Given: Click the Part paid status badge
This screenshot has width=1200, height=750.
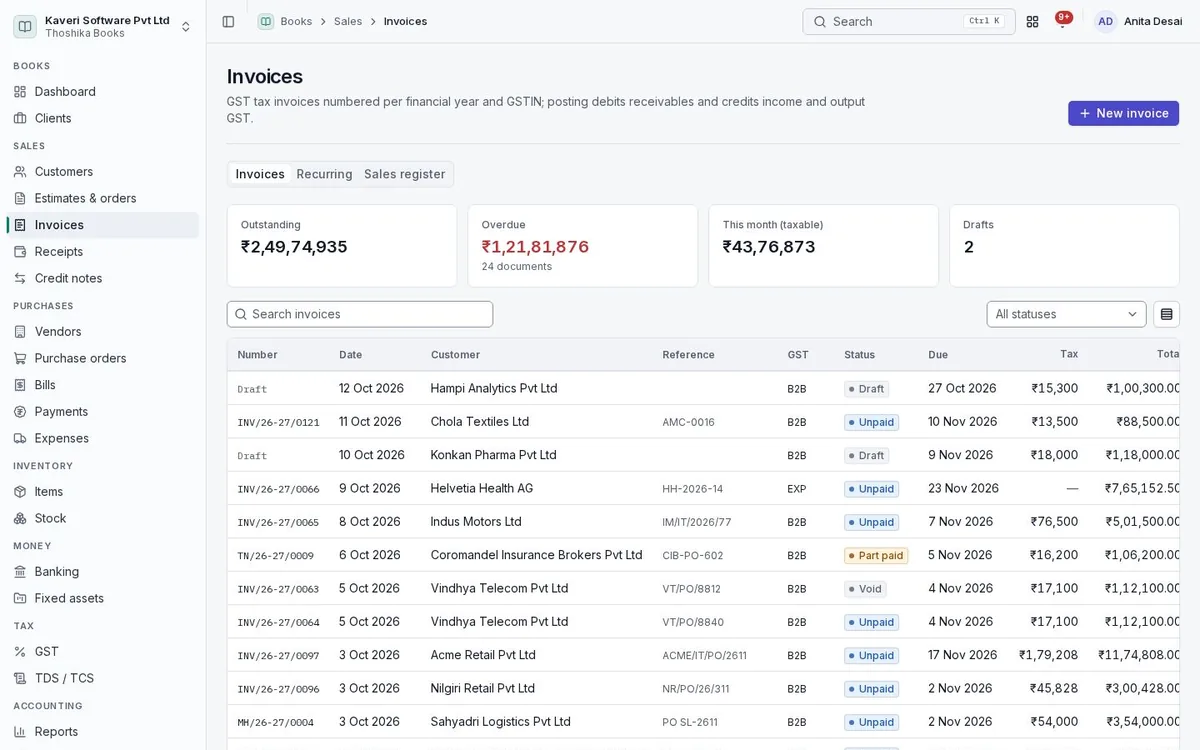Looking at the screenshot, I should [876, 556].
